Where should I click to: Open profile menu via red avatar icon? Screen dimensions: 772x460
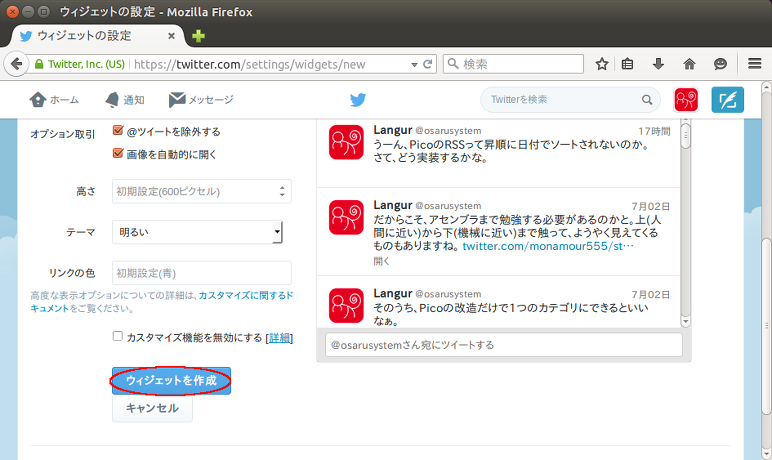pos(686,99)
